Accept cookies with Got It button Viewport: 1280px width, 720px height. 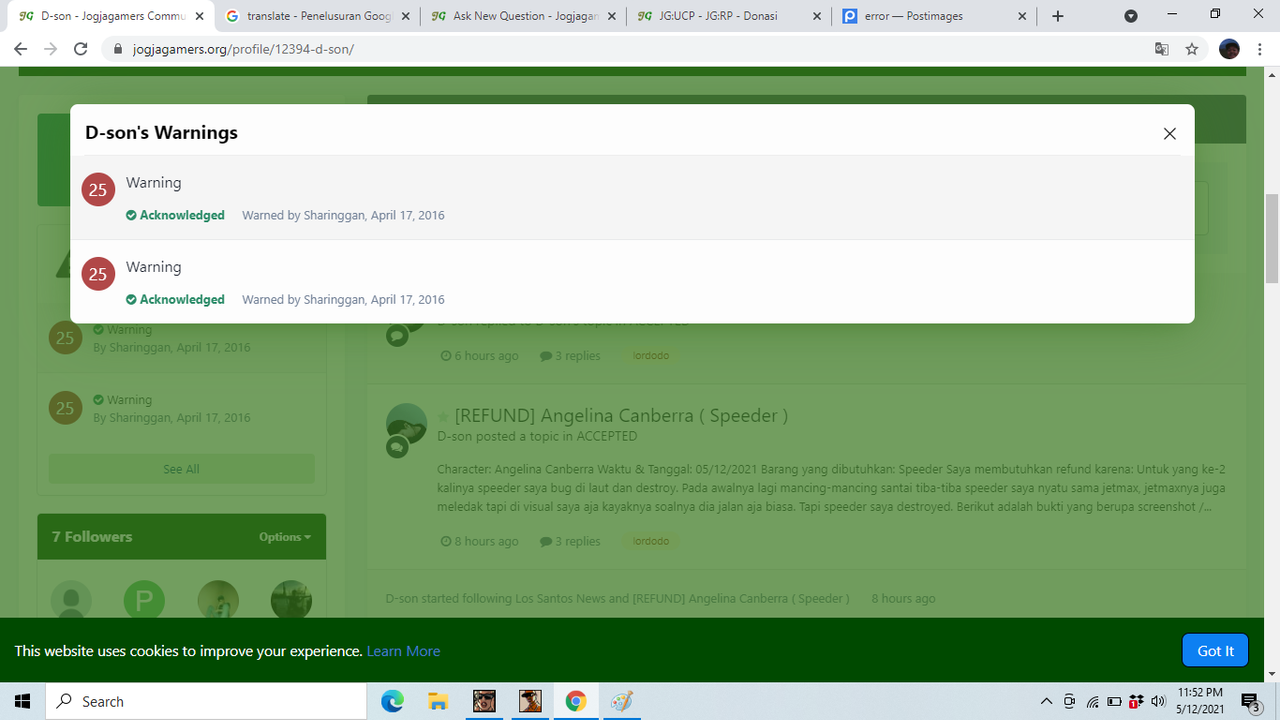1215,651
